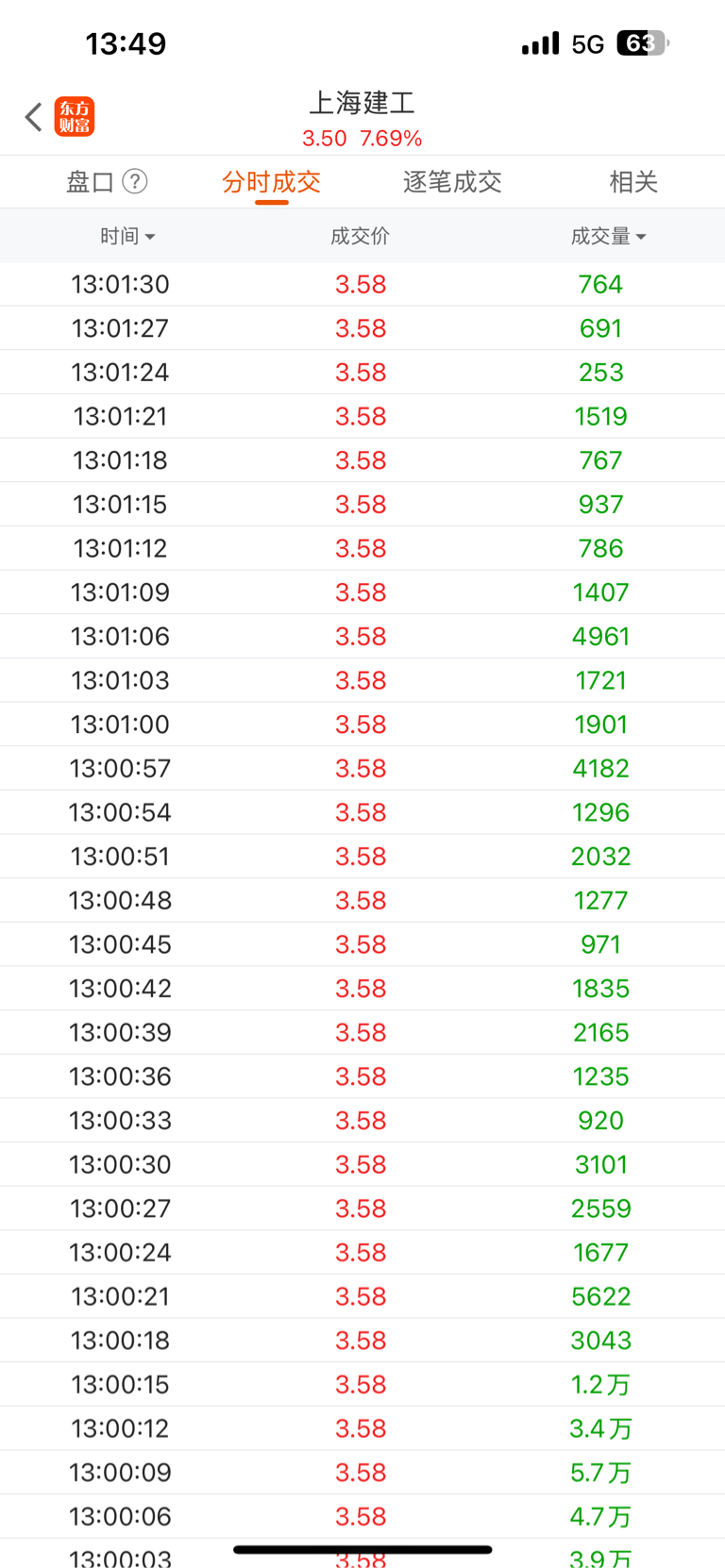The width and height of the screenshot is (725, 1568).
Task: Open the 逐笔成交 tab
Action: [x=452, y=182]
